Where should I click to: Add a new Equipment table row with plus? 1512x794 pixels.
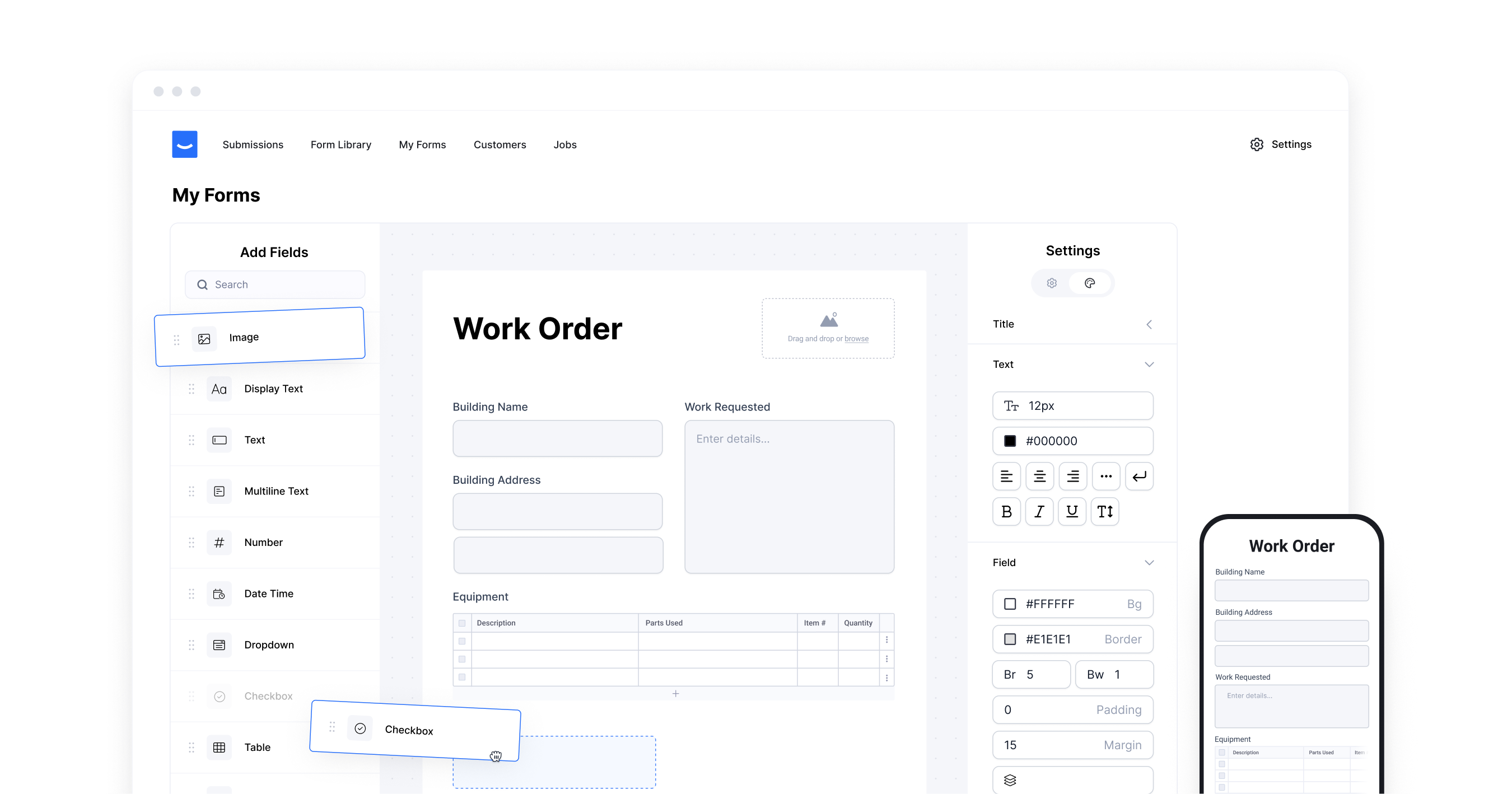(x=675, y=693)
